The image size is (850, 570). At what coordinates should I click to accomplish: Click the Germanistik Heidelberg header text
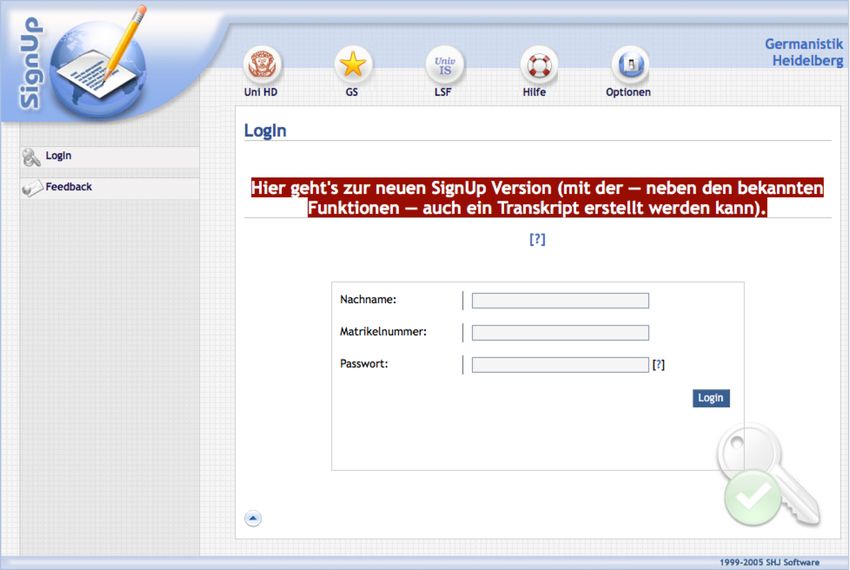click(803, 52)
